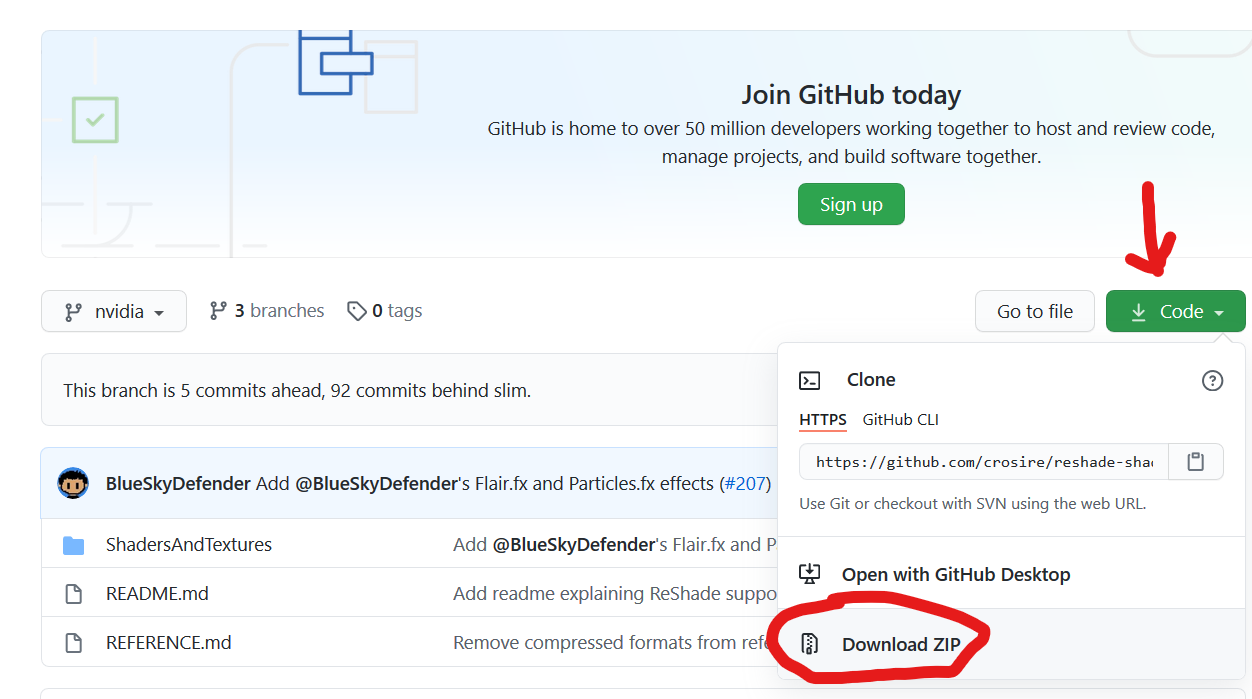Switch to the GitHub CLI tab

[x=901, y=420]
